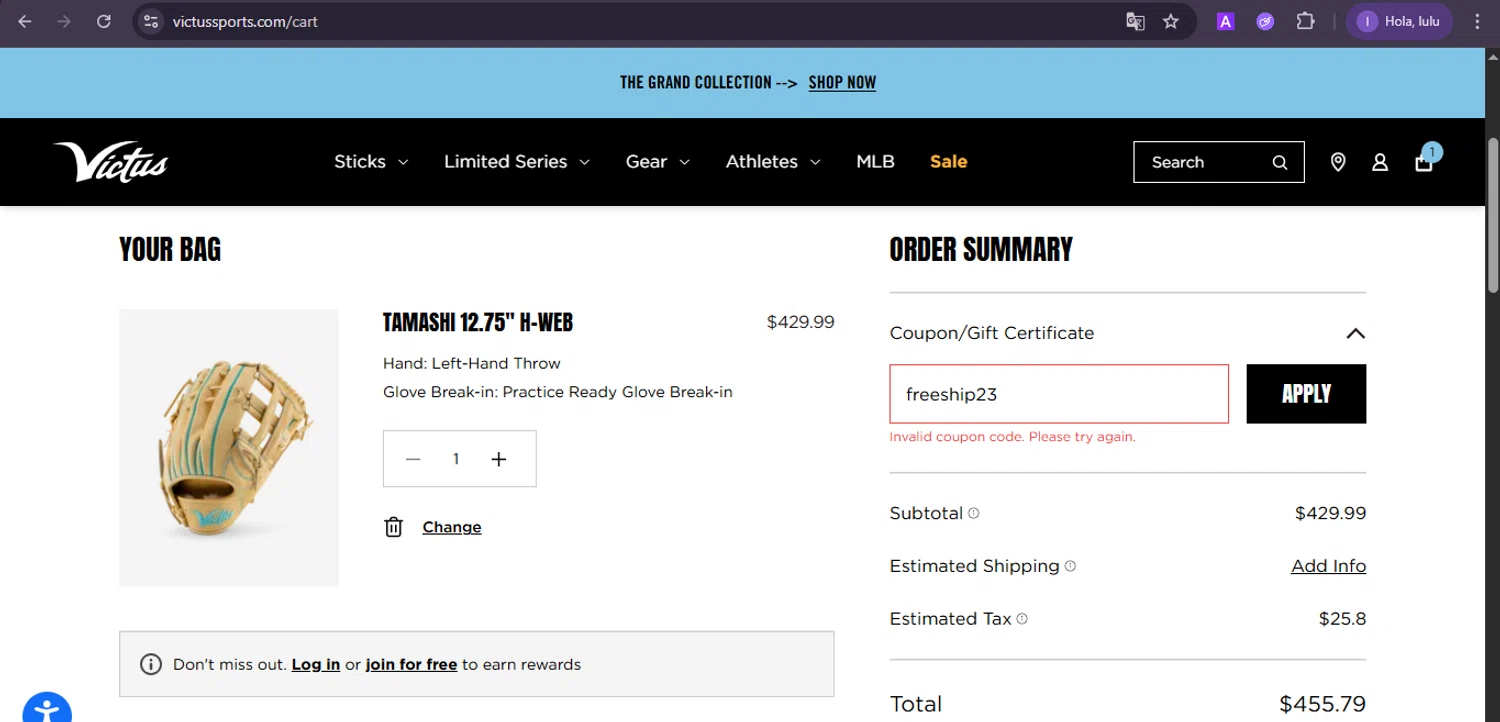This screenshot has height=722, width=1500.
Task: Collapse the Coupon/Gift Certificate section
Action: (1356, 333)
